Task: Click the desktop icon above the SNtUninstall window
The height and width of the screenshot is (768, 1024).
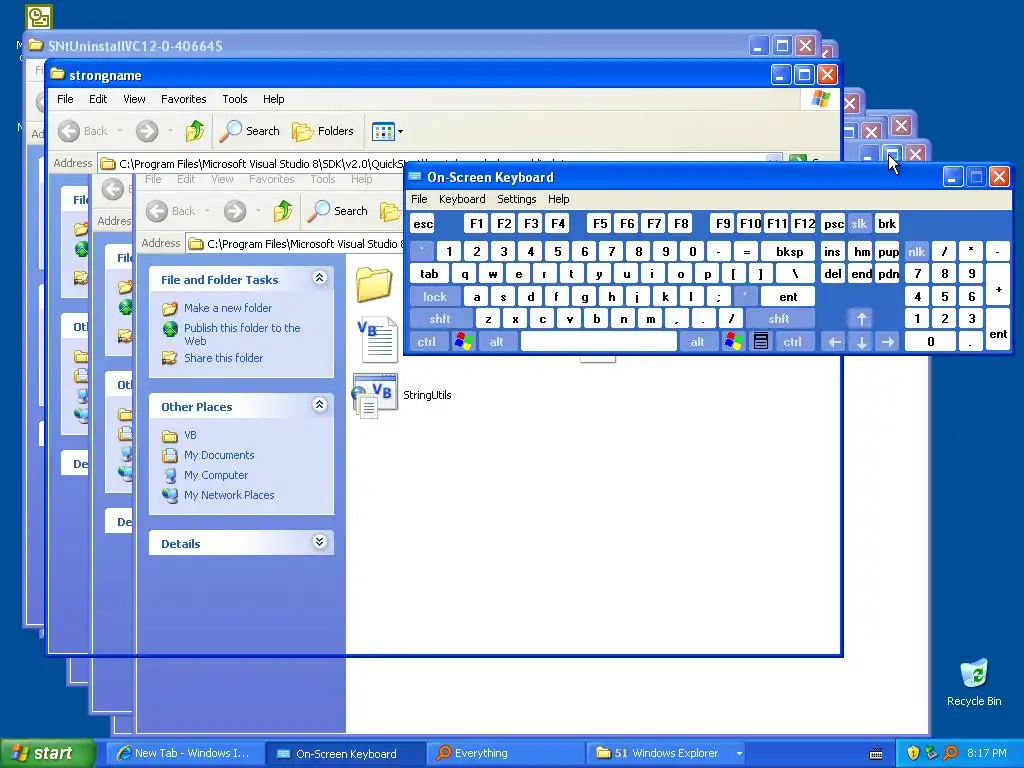Action: point(39,16)
